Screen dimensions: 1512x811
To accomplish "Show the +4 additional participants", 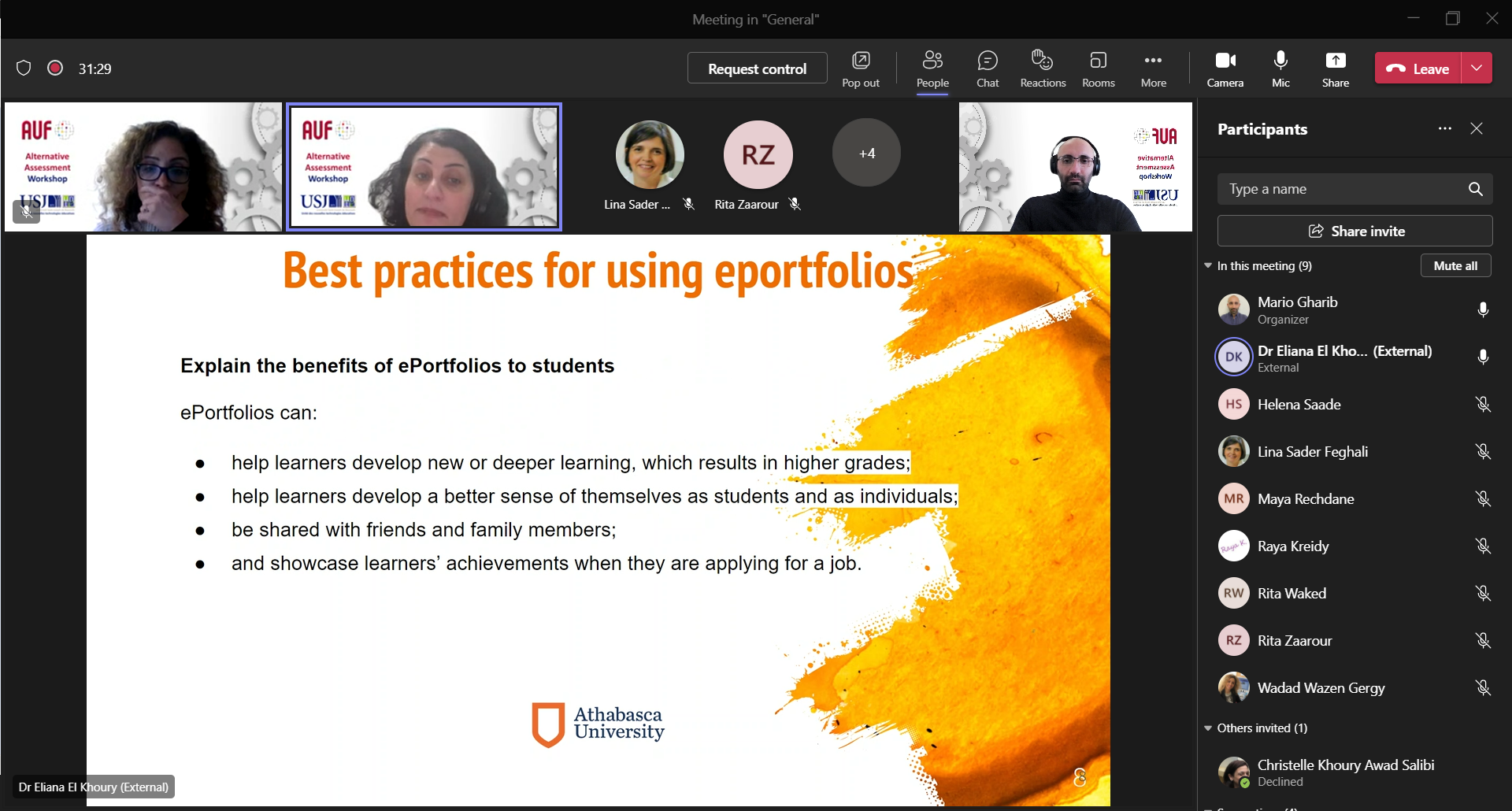I will [x=866, y=153].
